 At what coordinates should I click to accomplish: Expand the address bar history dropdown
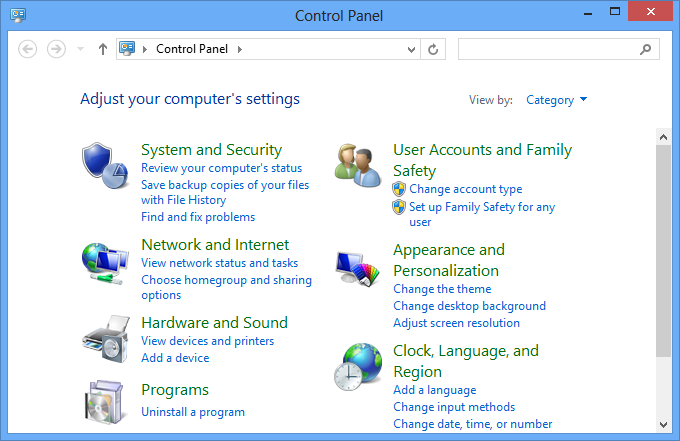click(x=411, y=49)
